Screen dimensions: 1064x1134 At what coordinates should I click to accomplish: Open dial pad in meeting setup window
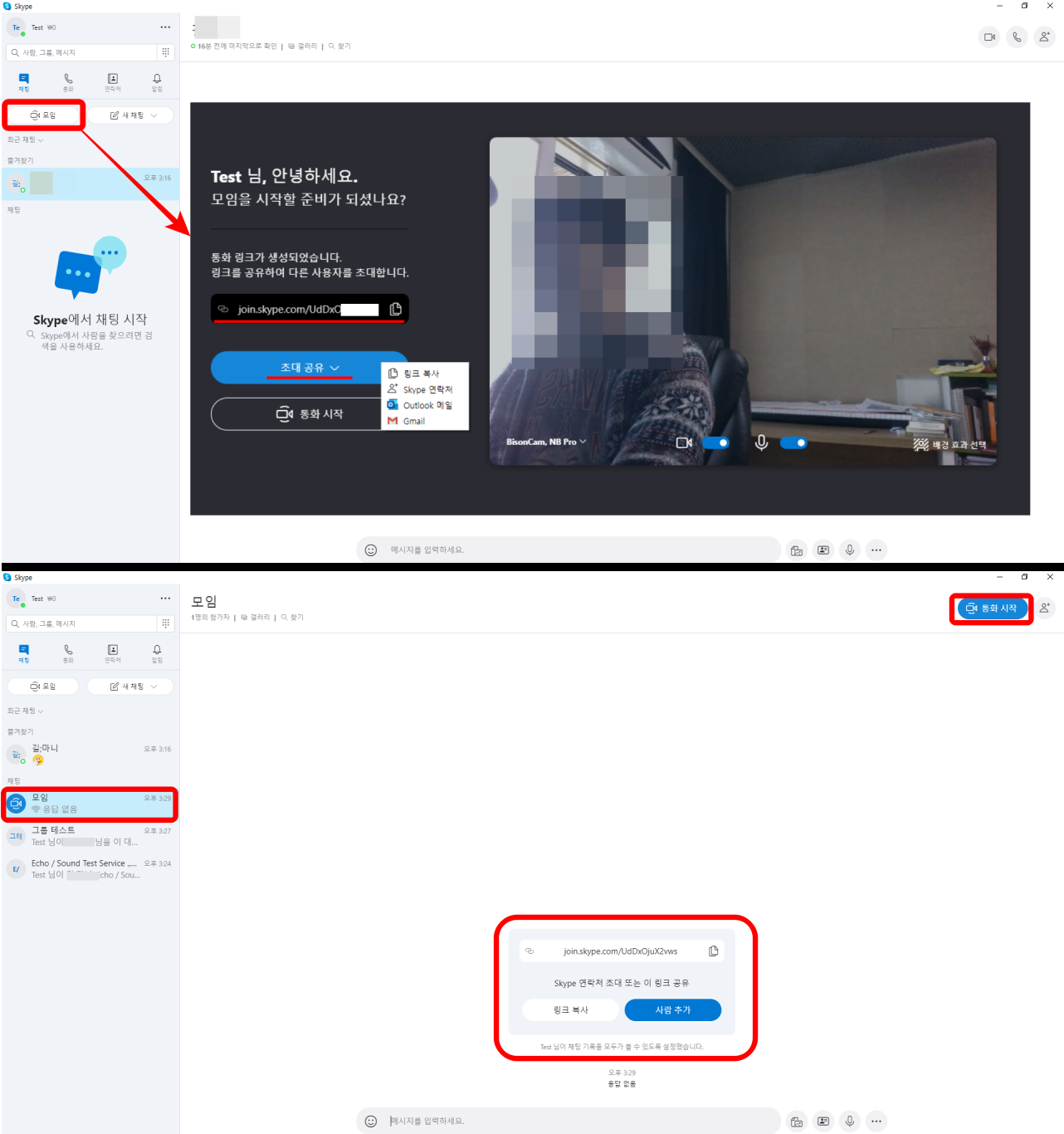coord(166,52)
